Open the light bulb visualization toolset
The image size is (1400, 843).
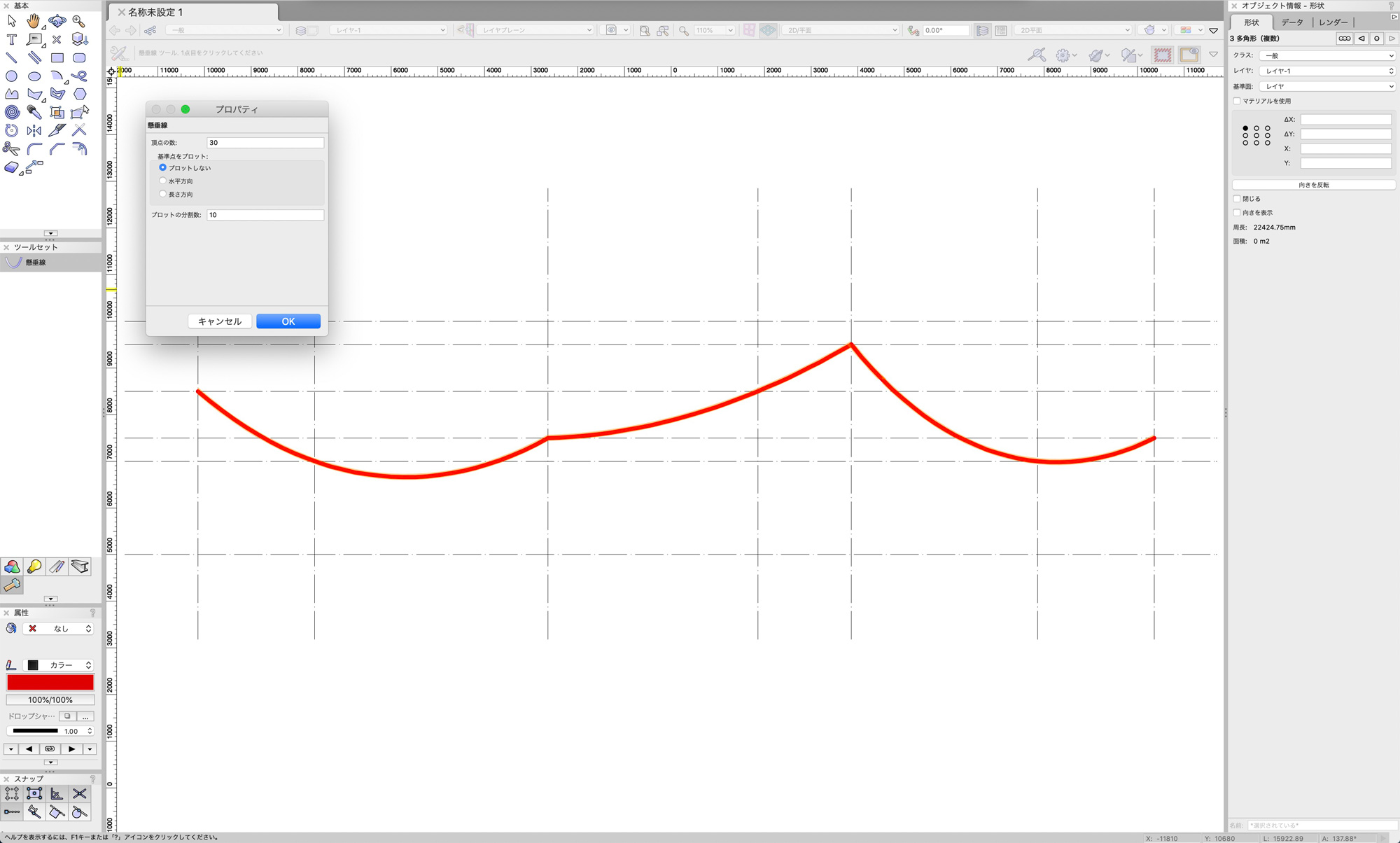click(x=34, y=566)
